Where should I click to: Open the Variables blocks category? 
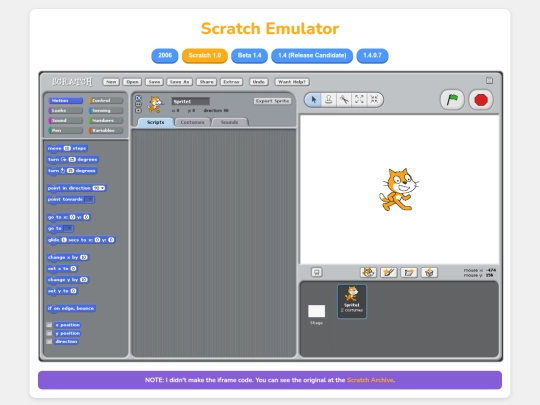106,131
